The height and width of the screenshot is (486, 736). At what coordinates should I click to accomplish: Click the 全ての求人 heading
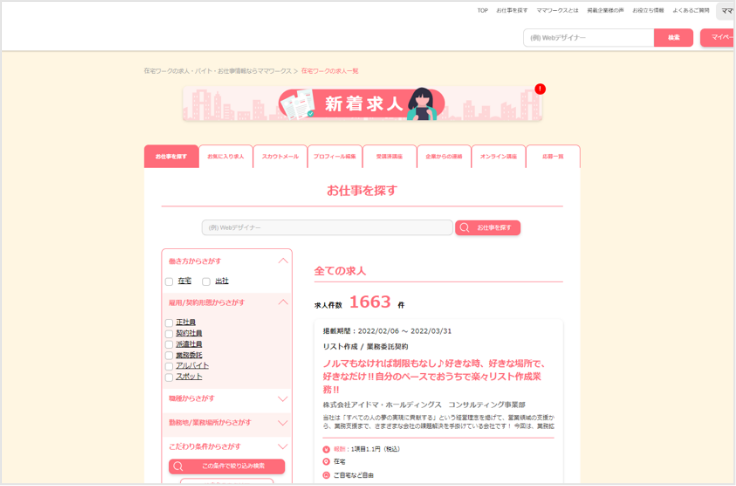pos(340,271)
